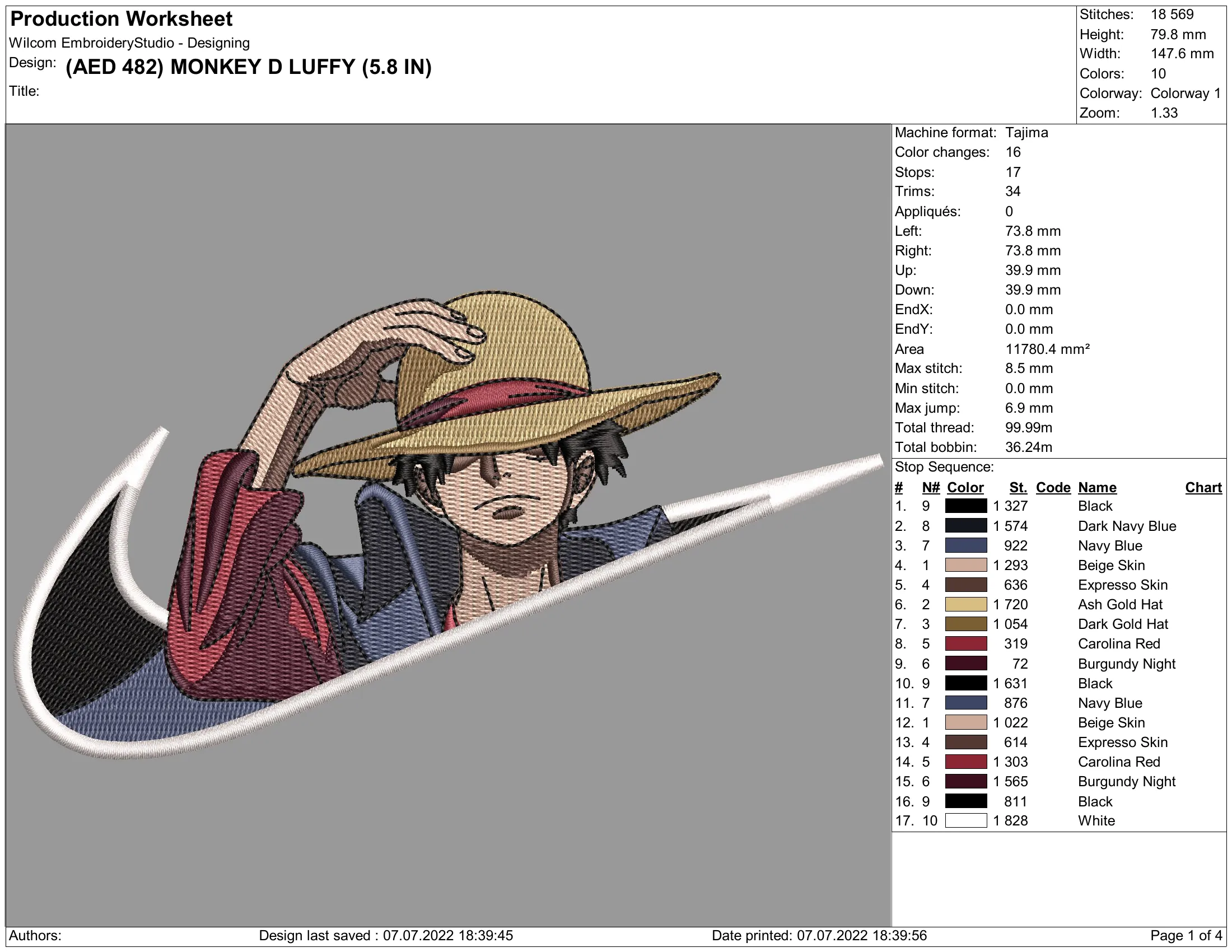Click the design name '(AED 482) MONKEY D LUFFY (5.8 IN)'

click(x=249, y=67)
